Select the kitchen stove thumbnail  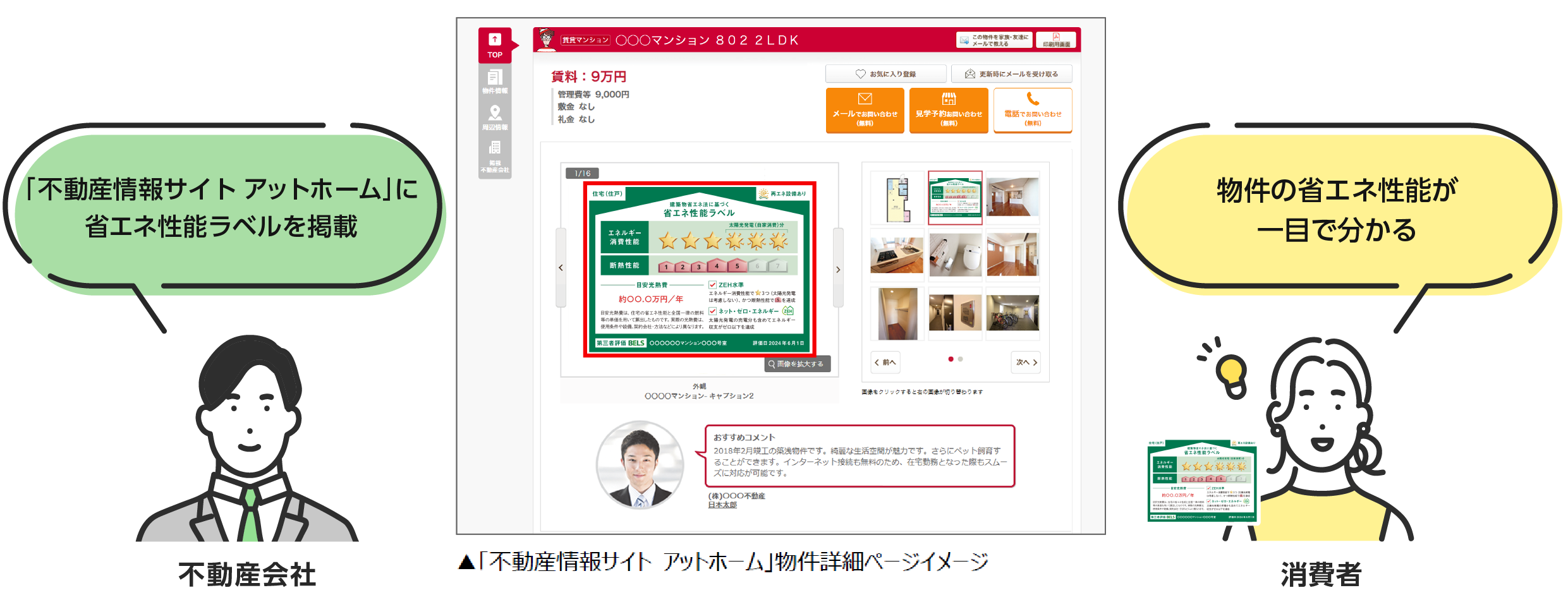[897, 255]
